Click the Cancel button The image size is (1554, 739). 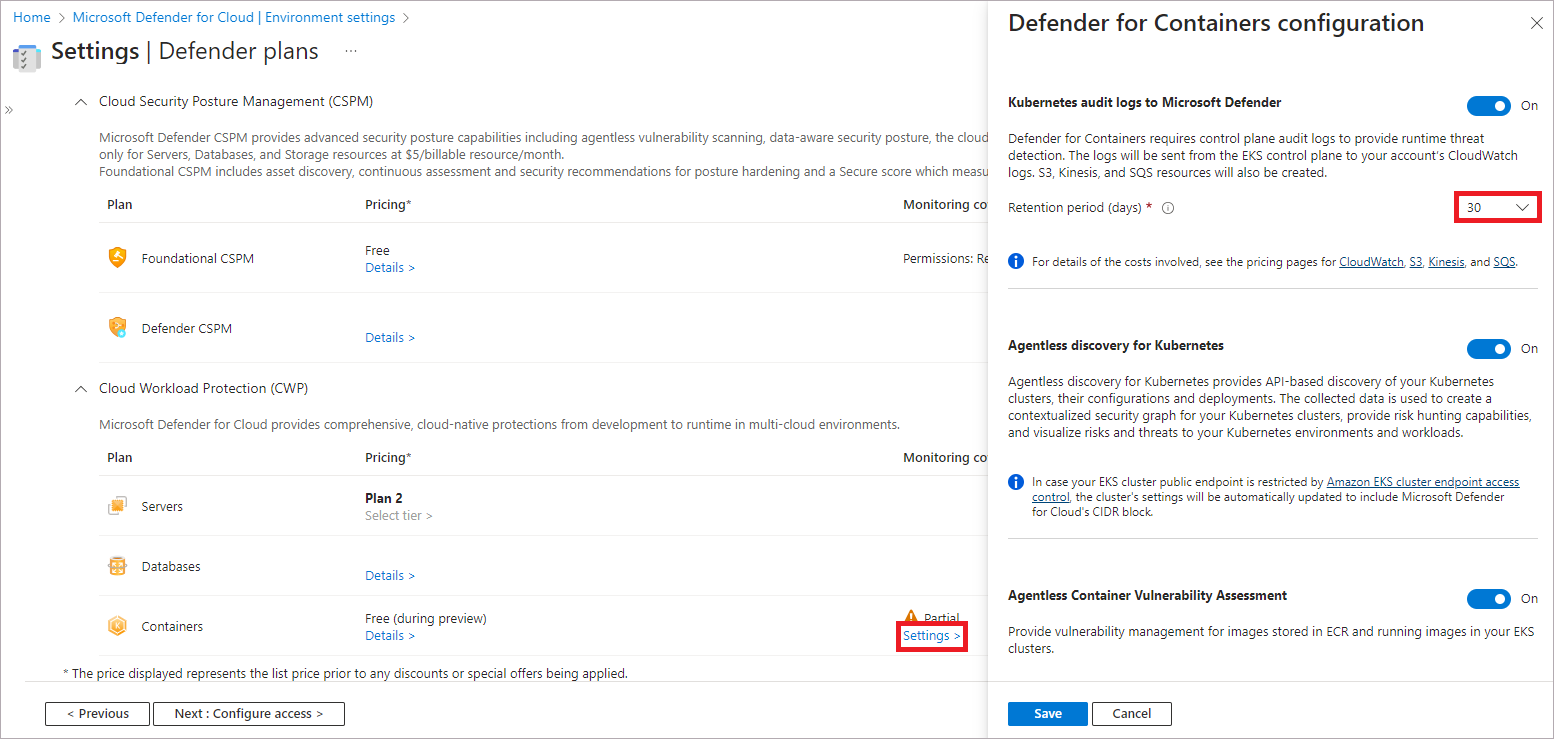point(1132,714)
